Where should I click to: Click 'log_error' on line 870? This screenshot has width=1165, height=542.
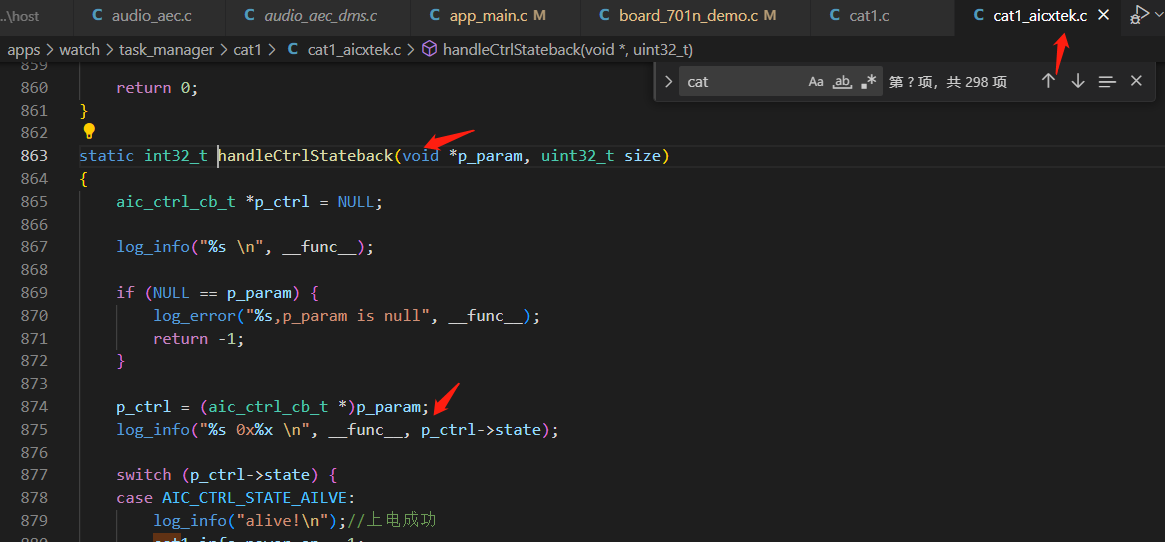tap(195, 316)
